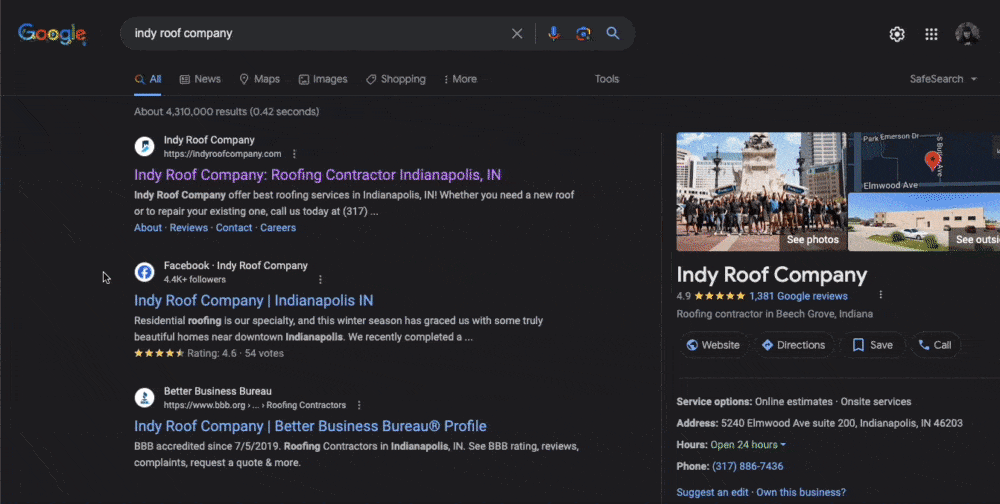Open the Reviews sitelink
This screenshot has height=504, width=1000.
pos(189,228)
